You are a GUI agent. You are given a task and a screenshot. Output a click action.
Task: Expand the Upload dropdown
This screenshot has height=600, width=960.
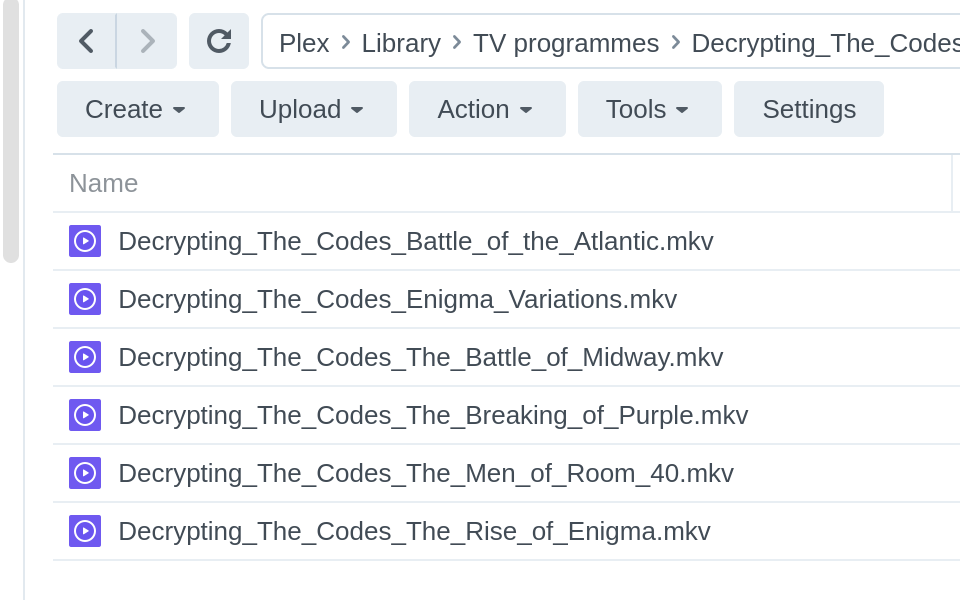[313, 109]
